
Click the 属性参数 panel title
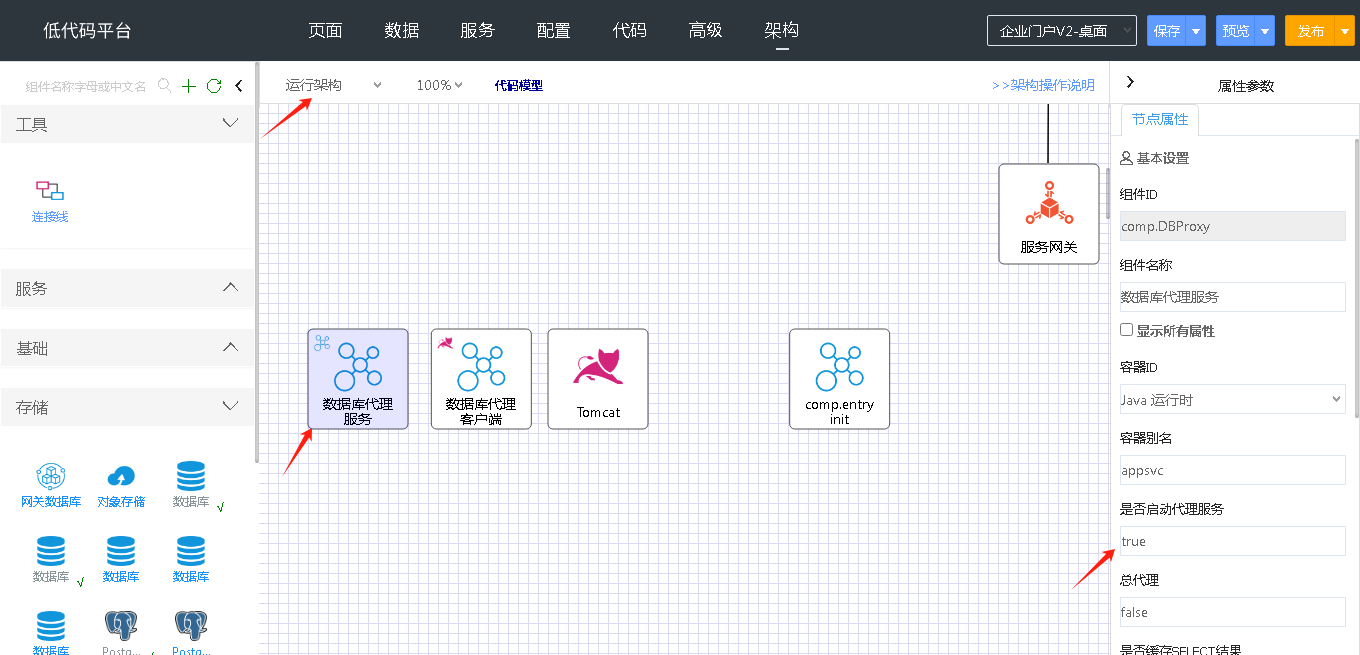coord(1246,86)
